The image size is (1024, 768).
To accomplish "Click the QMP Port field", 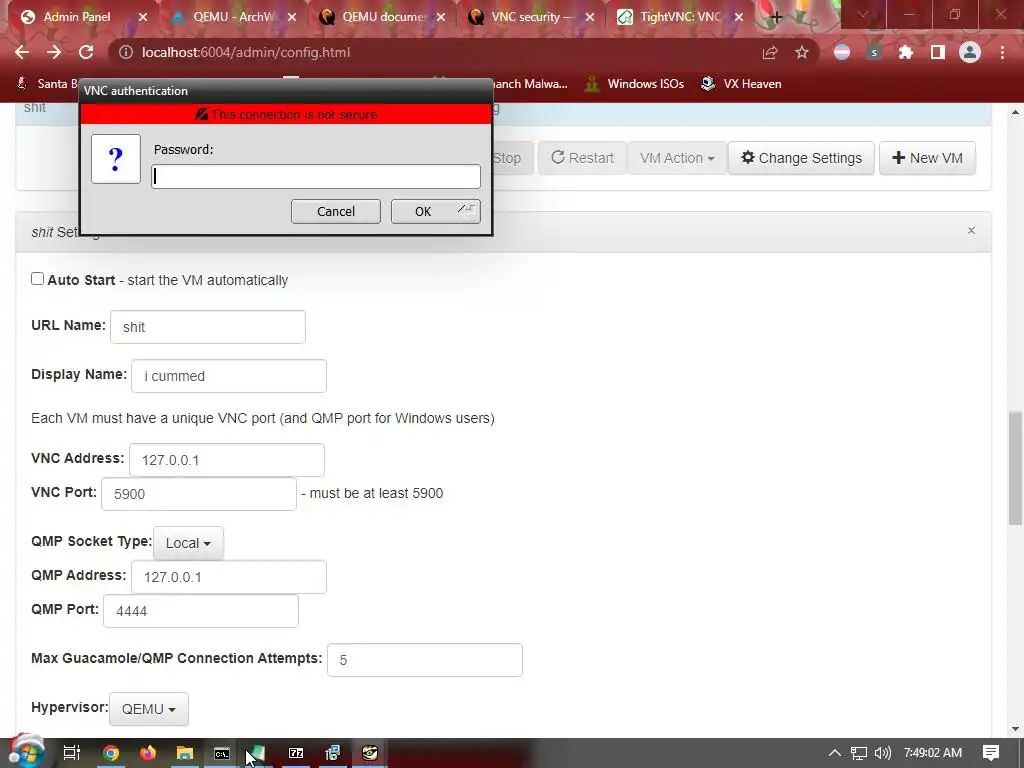I will 200,611.
